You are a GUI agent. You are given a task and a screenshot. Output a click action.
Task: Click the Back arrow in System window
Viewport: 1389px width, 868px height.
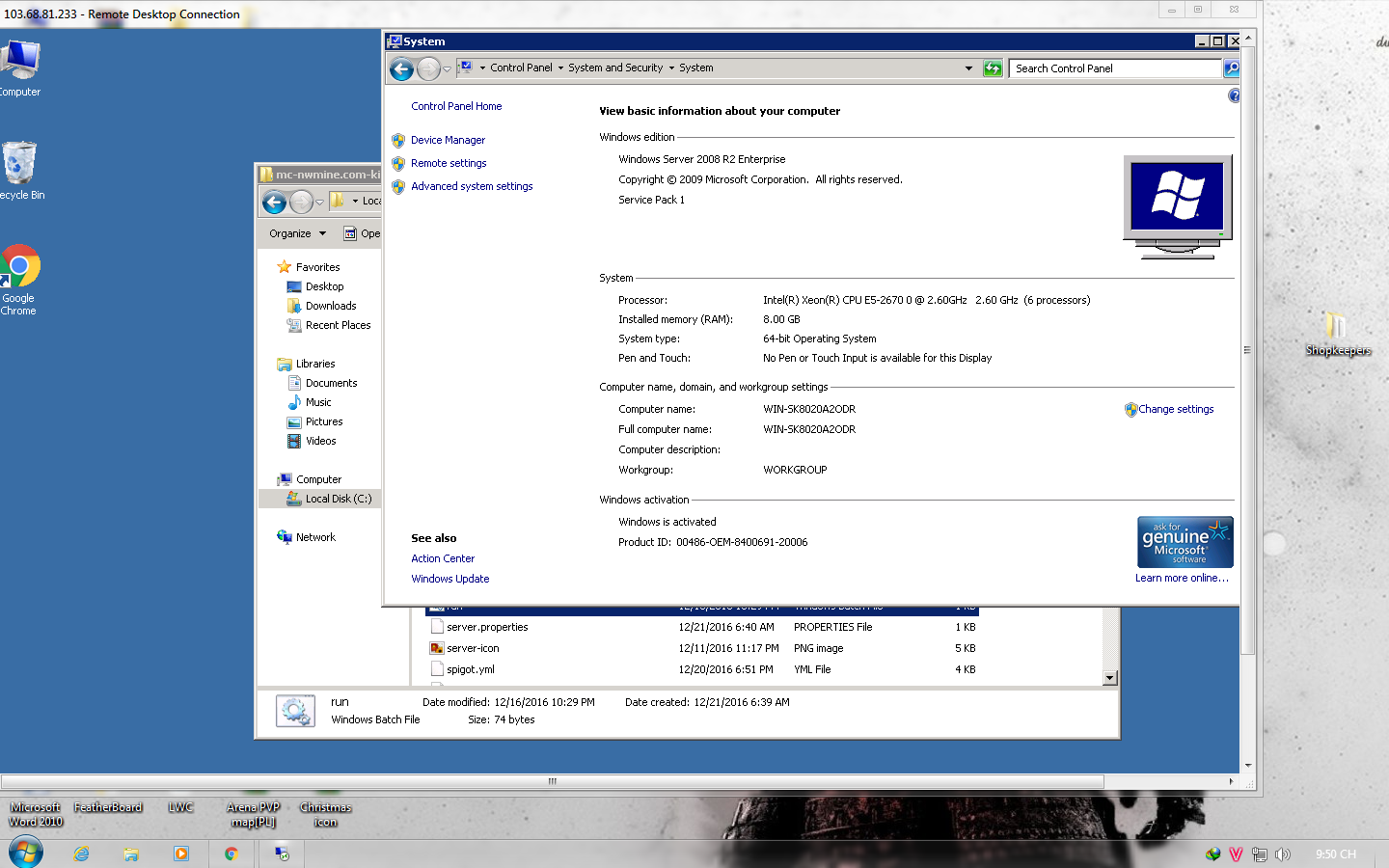[x=402, y=68]
